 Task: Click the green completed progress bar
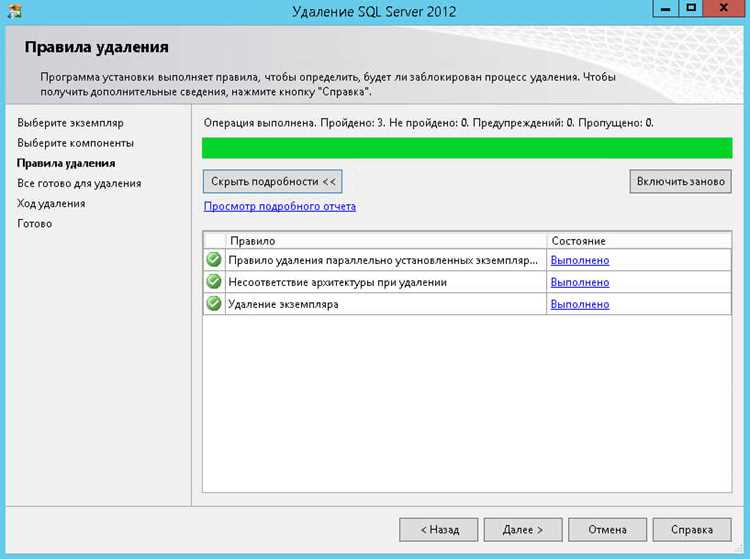click(x=467, y=148)
